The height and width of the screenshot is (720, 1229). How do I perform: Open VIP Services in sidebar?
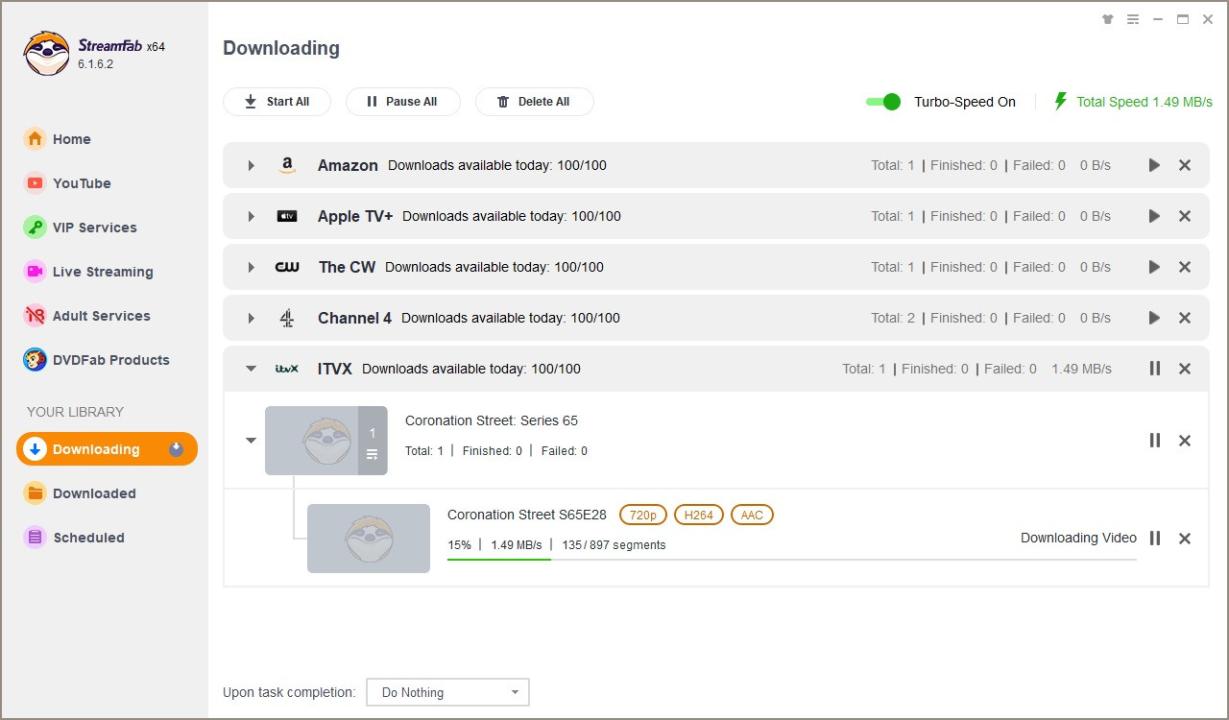point(94,227)
